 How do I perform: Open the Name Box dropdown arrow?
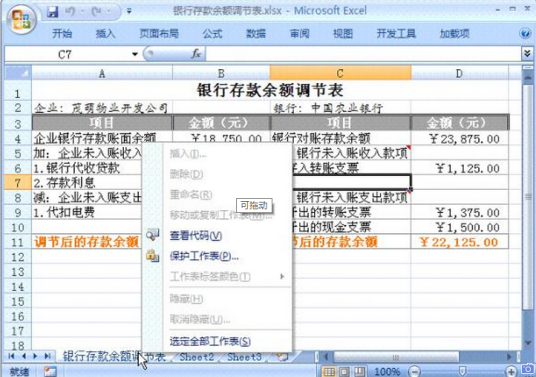[135, 54]
